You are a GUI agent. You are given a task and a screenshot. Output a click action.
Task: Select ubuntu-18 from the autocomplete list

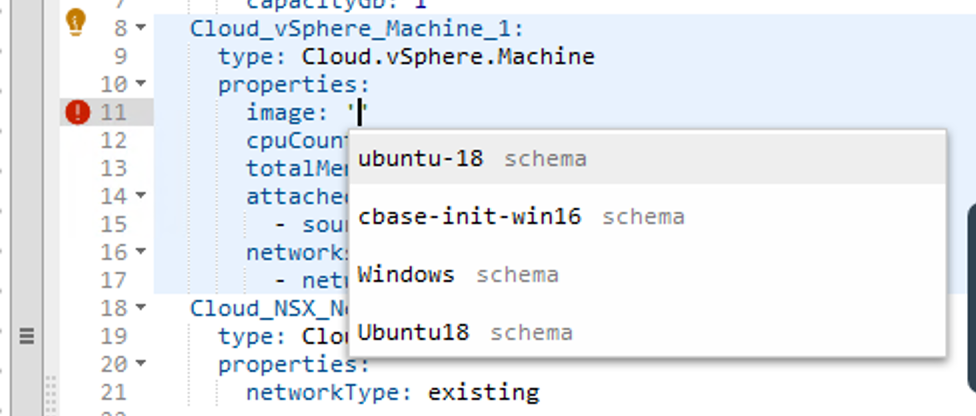(x=647, y=159)
